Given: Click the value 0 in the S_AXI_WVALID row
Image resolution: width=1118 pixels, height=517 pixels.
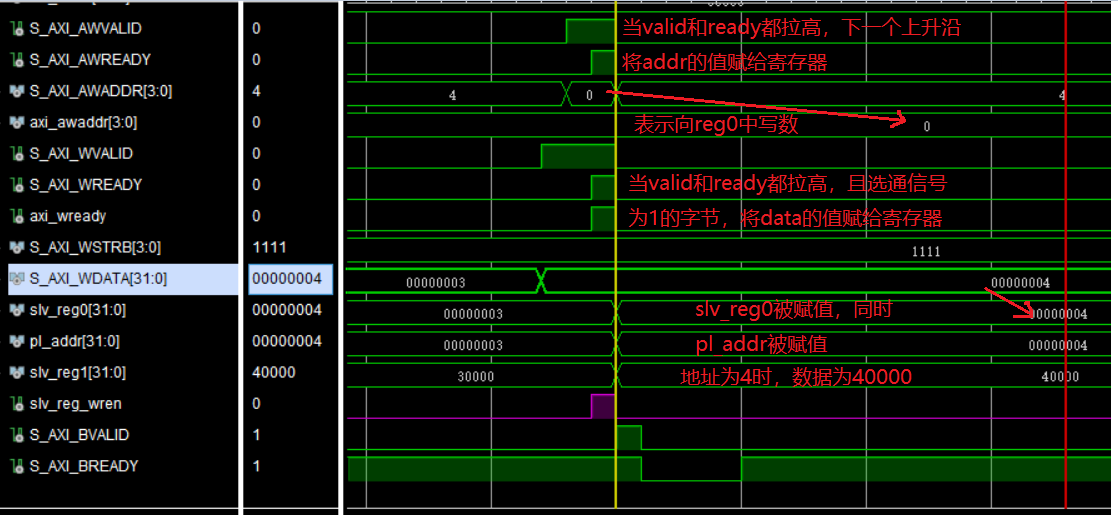Looking at the screenshot, I should click(x=256, y=154).
